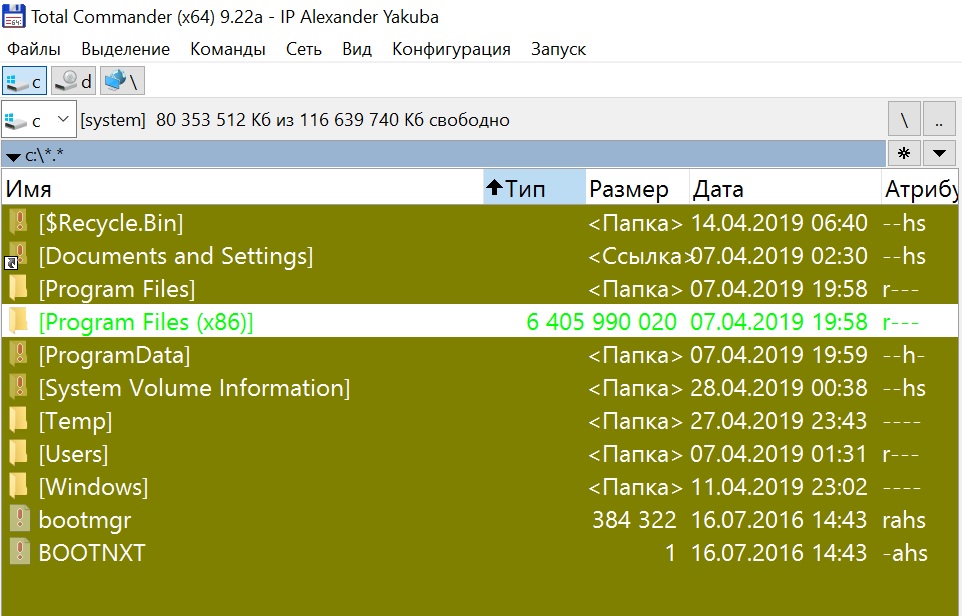Click date 14.04.2019 06:40

tap(779, 223)
